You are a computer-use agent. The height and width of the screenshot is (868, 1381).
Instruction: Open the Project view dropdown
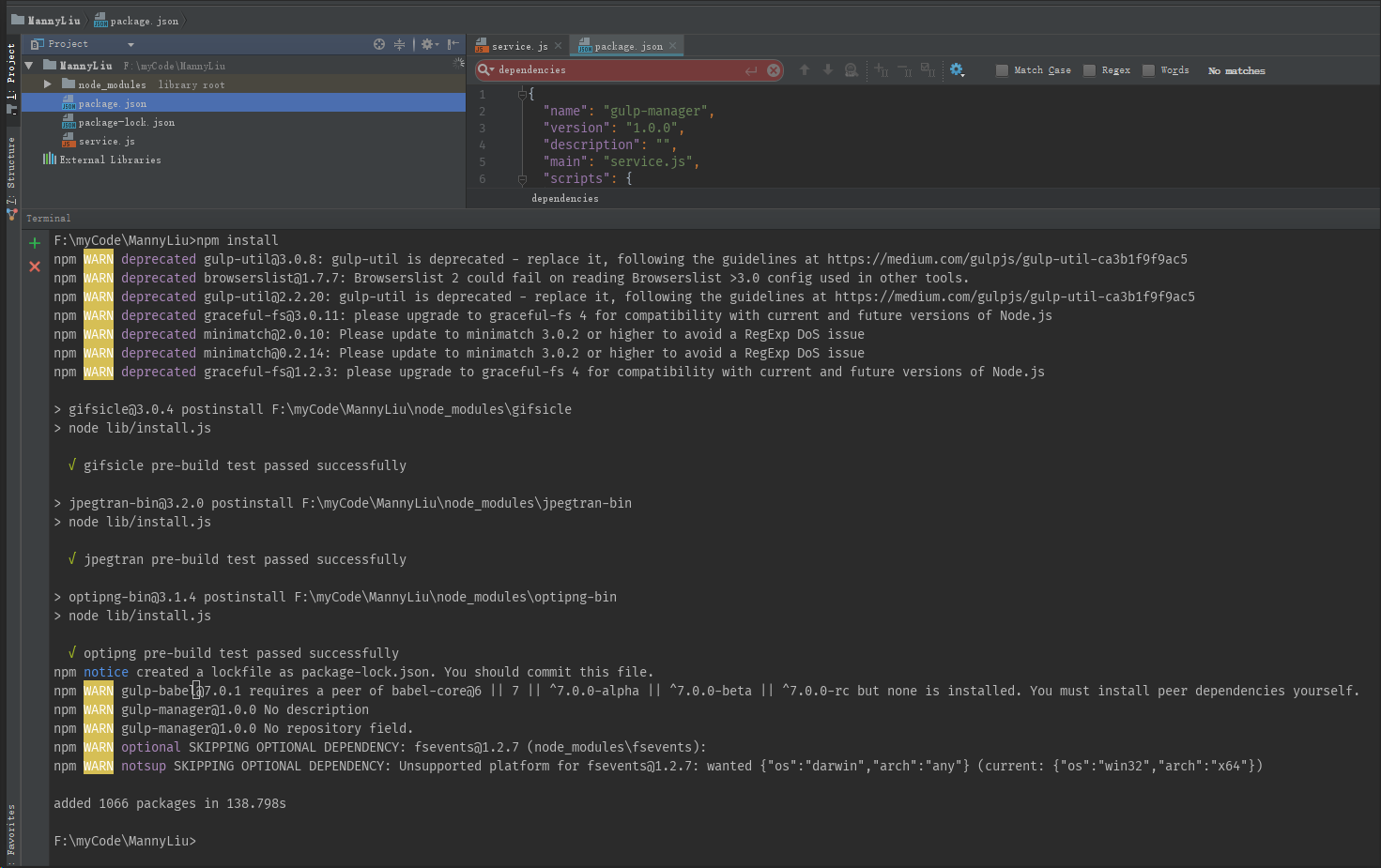[x=130, y=44]
